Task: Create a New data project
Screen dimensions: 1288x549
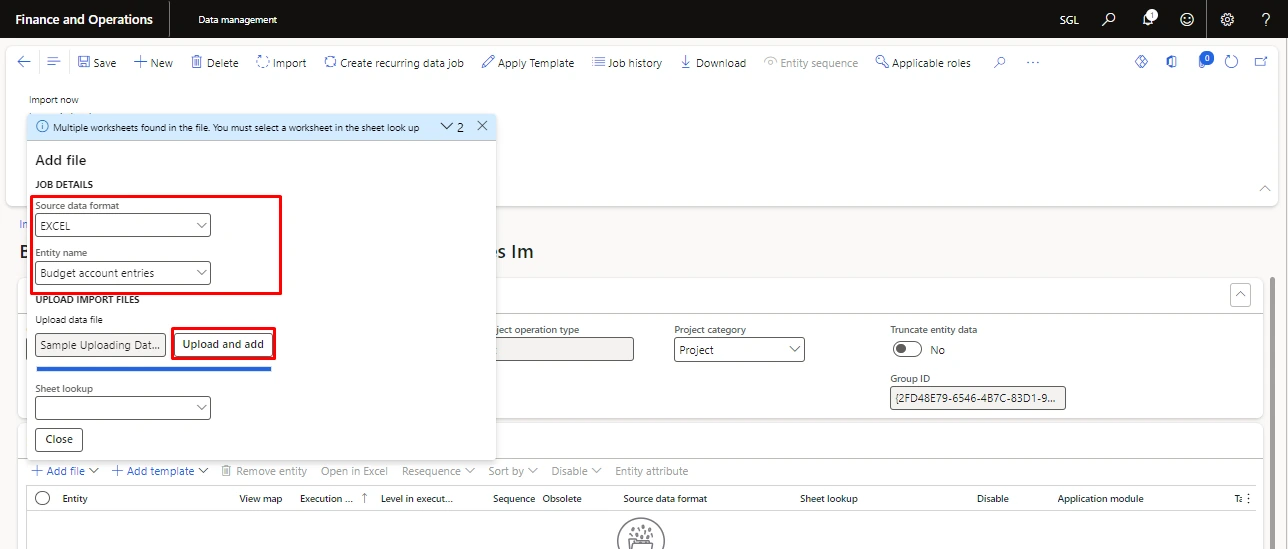Action: pyautogui.click(x=153, y=62)
